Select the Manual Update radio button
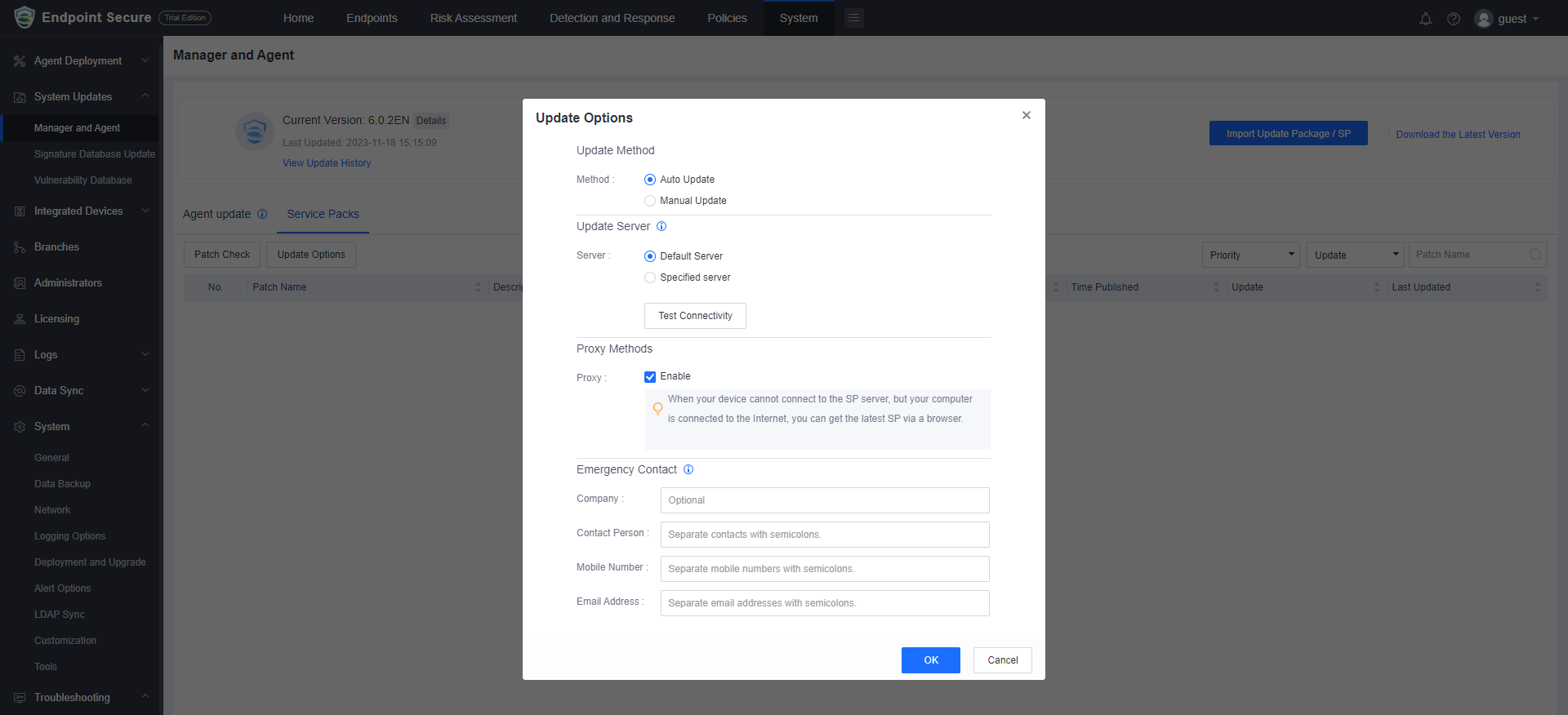The height and width of the screenshot is (715, 1568). pyautogui.click(x=650, y=201)
